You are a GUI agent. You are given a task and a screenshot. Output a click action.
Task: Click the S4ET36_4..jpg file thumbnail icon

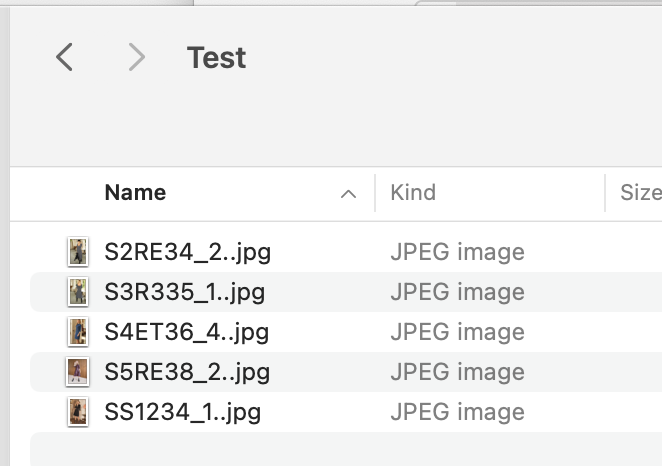tap(78, 332)
